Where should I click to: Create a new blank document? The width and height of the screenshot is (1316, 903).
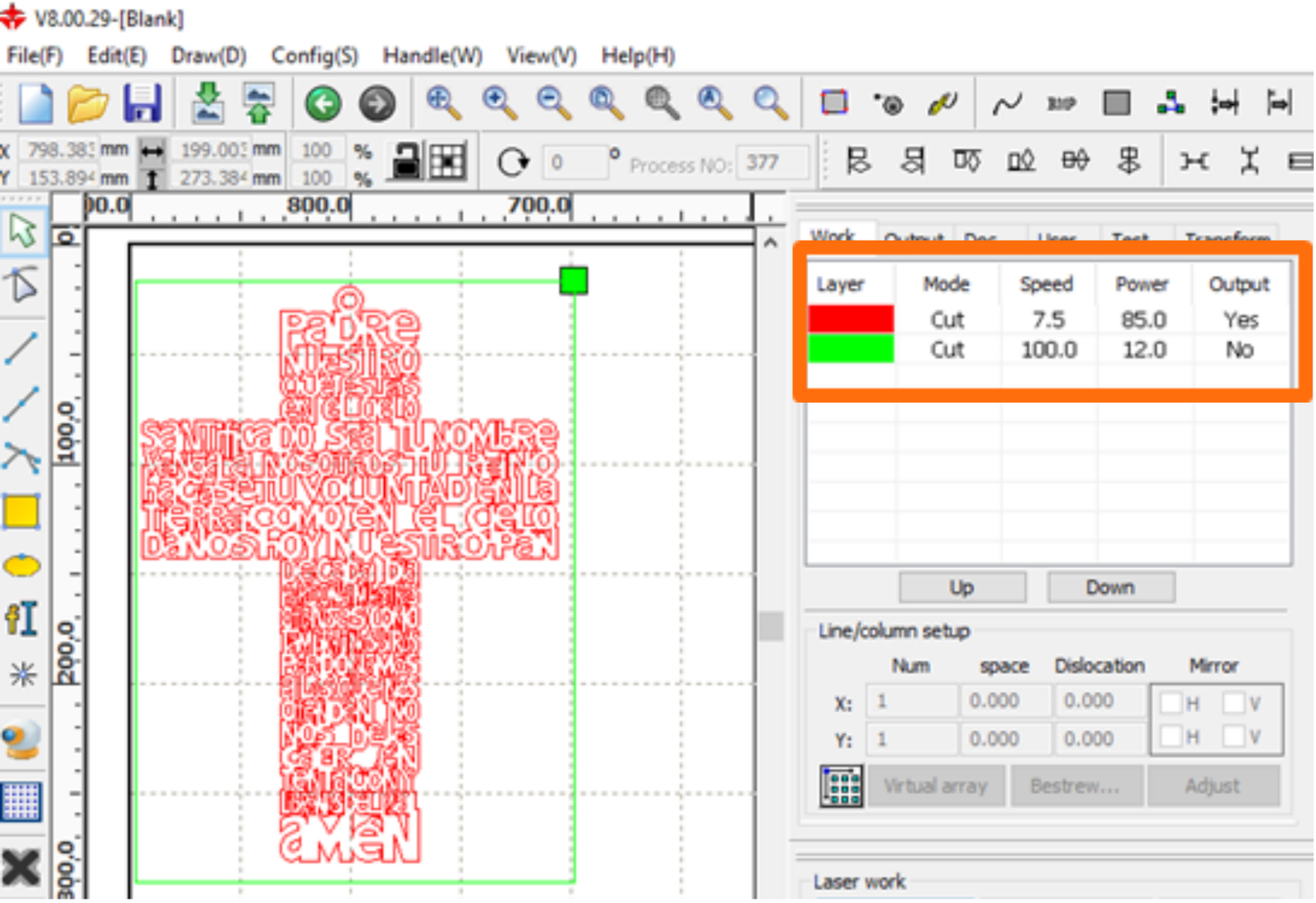pyautogui.click(x=35, y=103)
